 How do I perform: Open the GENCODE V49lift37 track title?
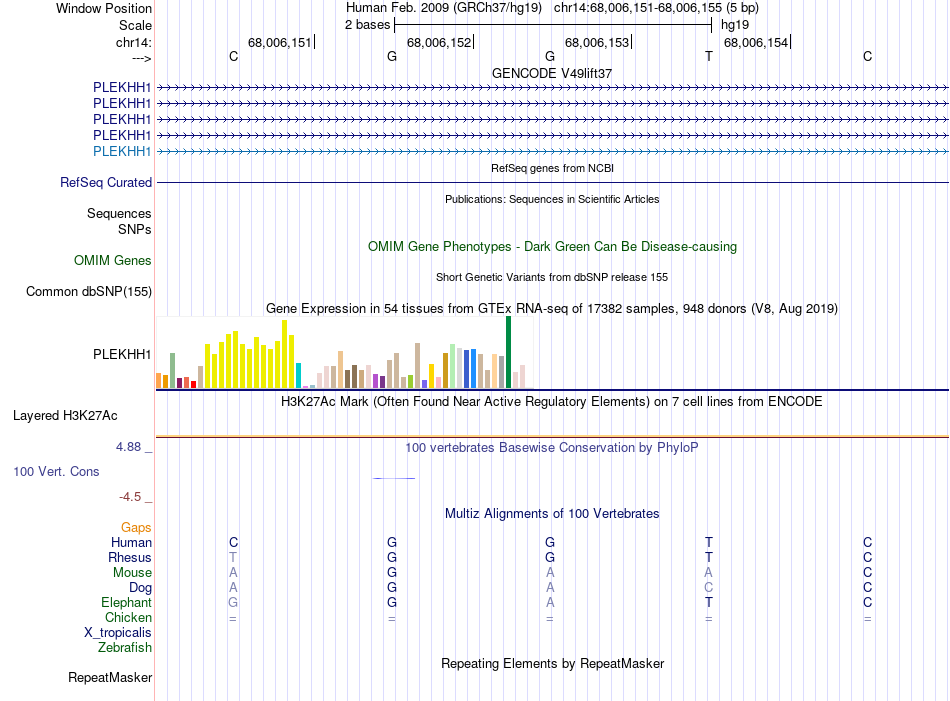pyautogui.click(x=552, y=73)
